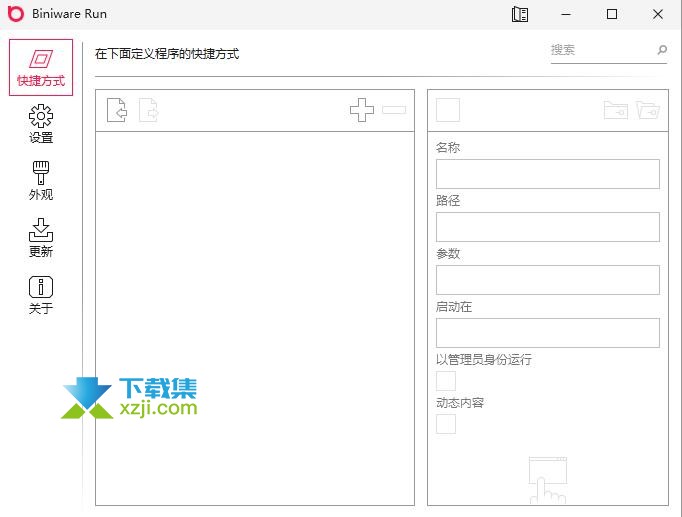This screenshot has height=517, width=682.
Task: Click the 参数 parameters input field
Action: pyautogui.click(x=548, y=280)
